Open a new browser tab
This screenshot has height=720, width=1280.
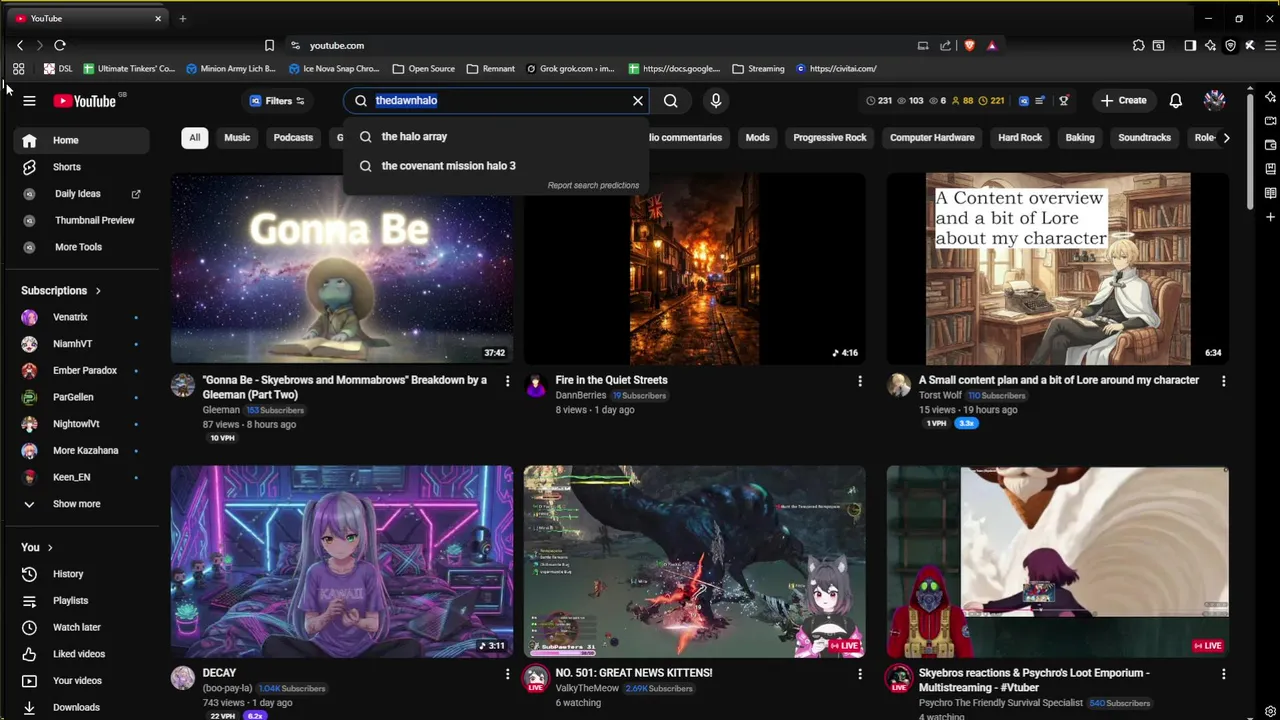pos(182,18)
